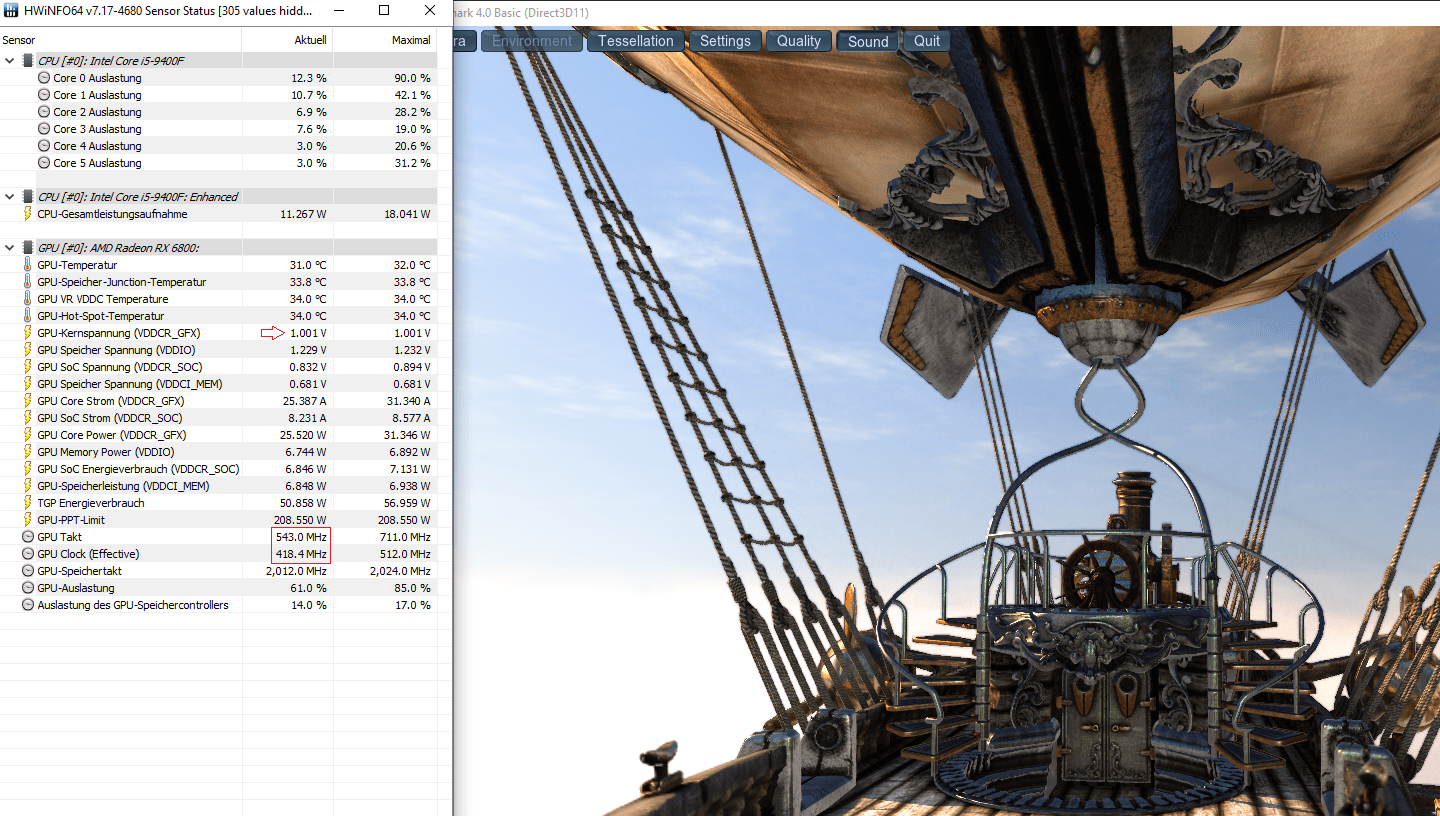Click lightning icon of GPU Core Strom

point(28,401)
